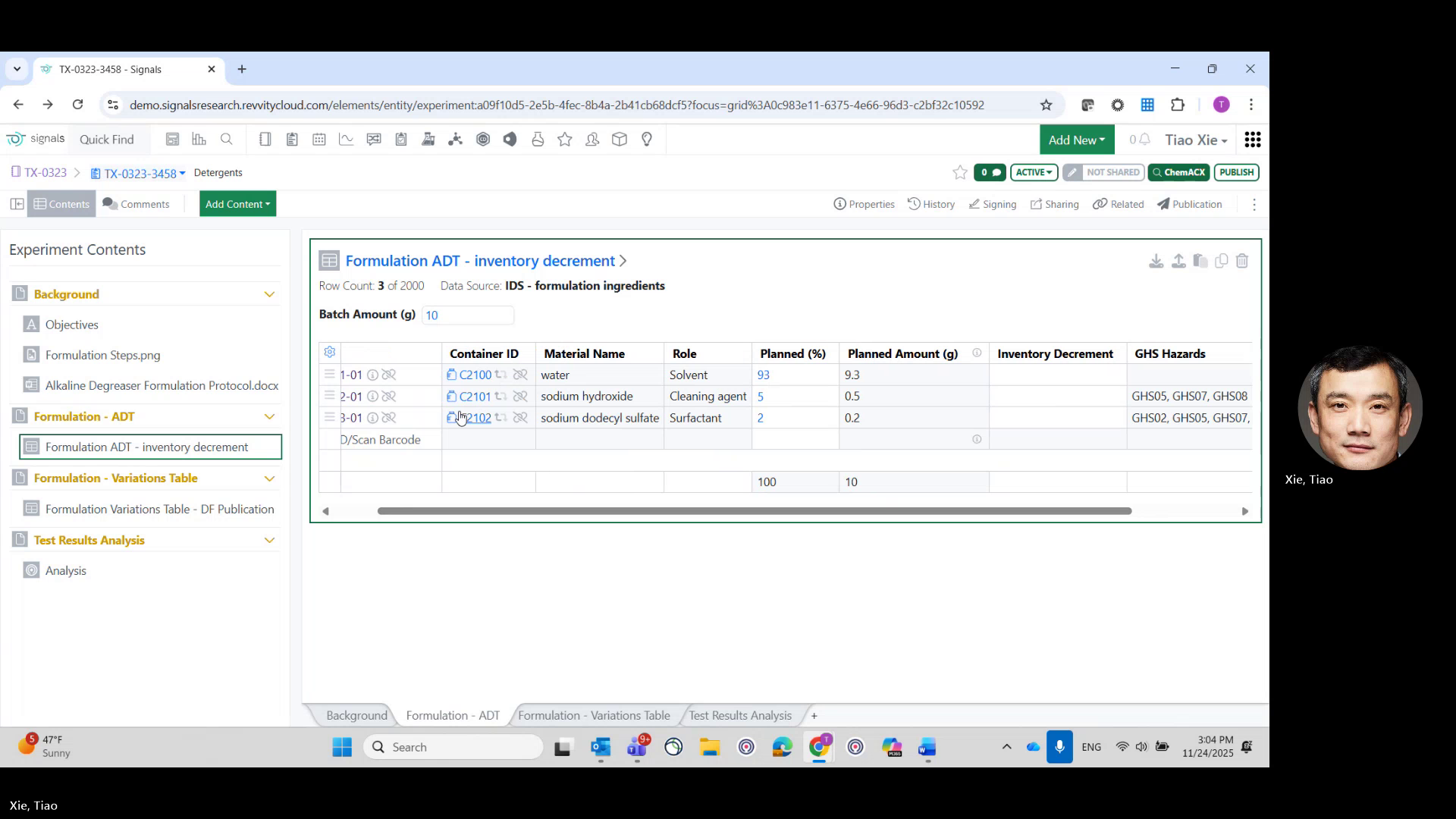Delete the table using the trash icon
1456x819 pixels.
1242,261
